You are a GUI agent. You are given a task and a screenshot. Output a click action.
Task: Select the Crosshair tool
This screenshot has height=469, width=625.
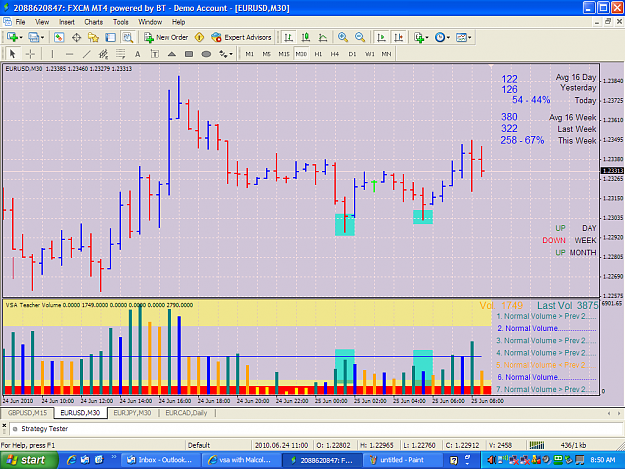[30, 54]
